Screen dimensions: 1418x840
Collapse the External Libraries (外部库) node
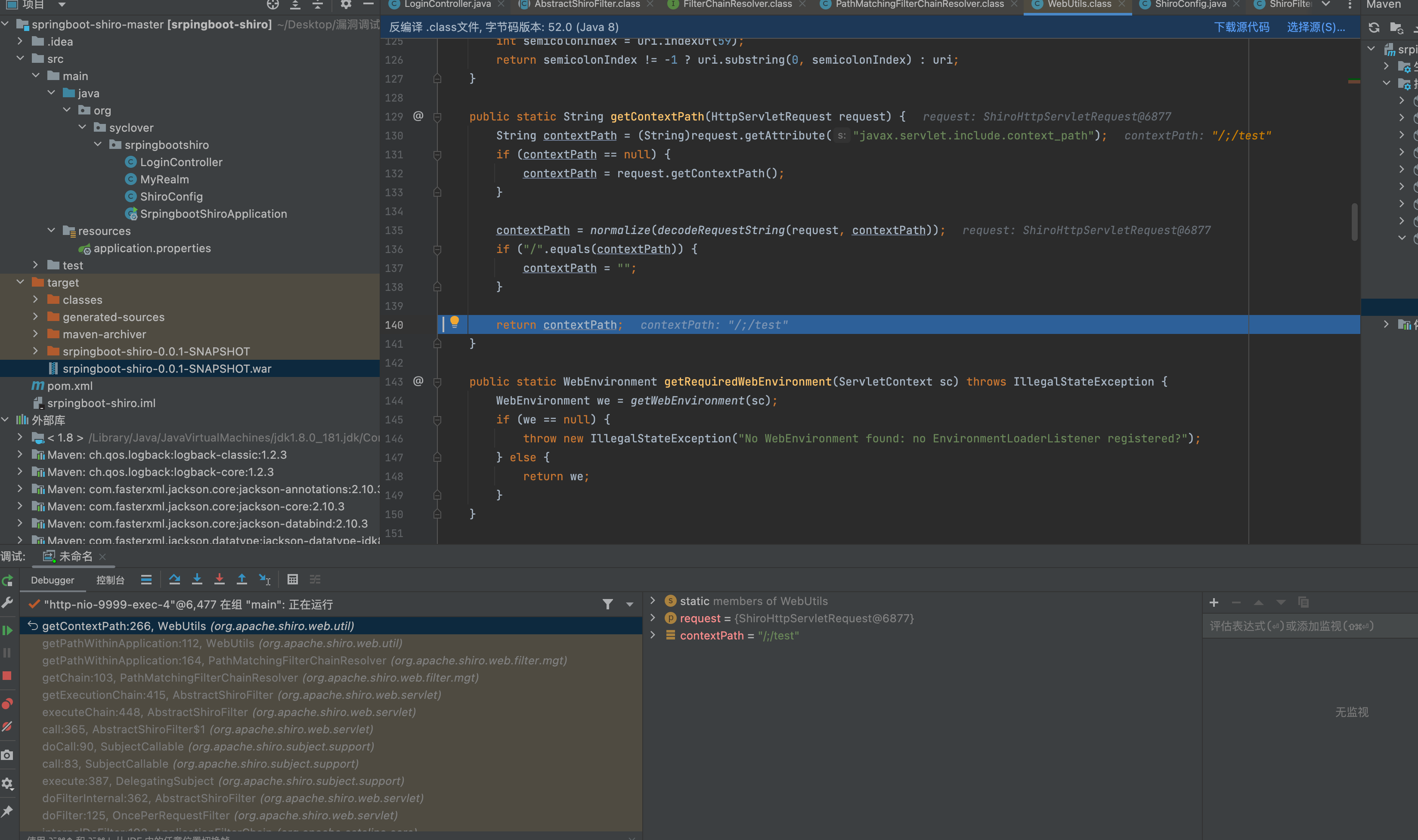[x=5, y=420]
